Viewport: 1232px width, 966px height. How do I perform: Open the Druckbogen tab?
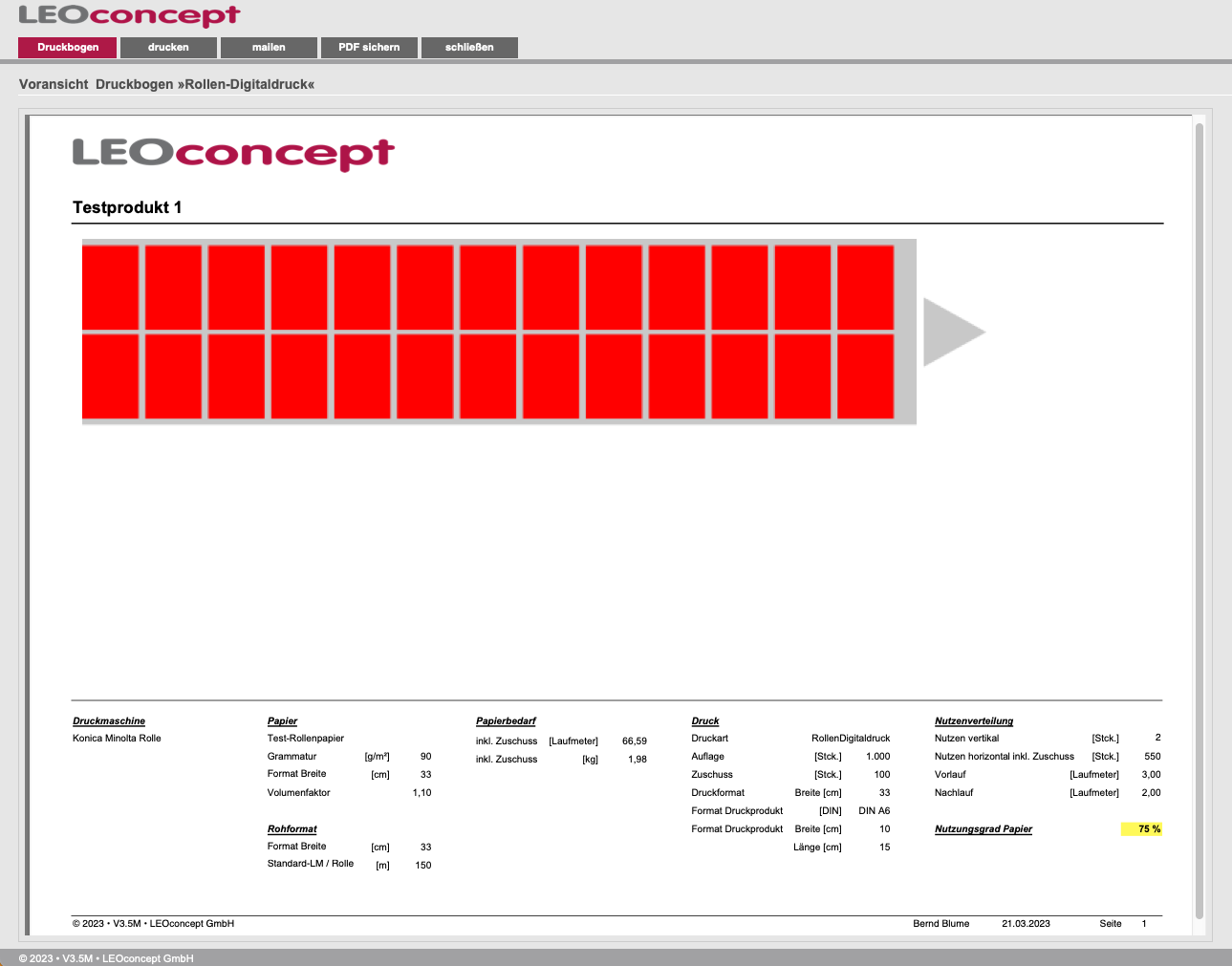click(x=68, y=48)
